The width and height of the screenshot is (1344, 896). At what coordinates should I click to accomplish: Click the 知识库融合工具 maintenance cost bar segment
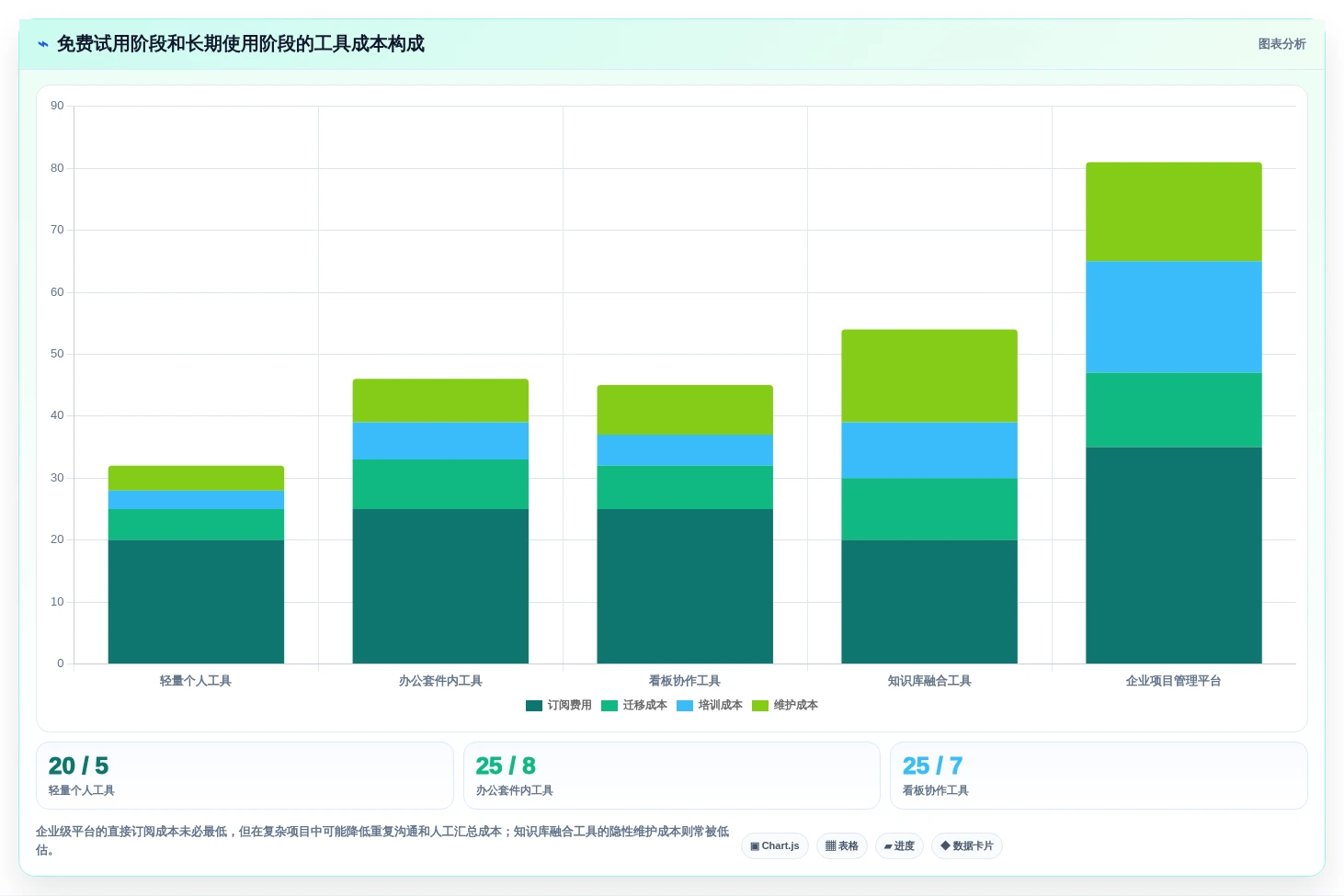(929, 376)
